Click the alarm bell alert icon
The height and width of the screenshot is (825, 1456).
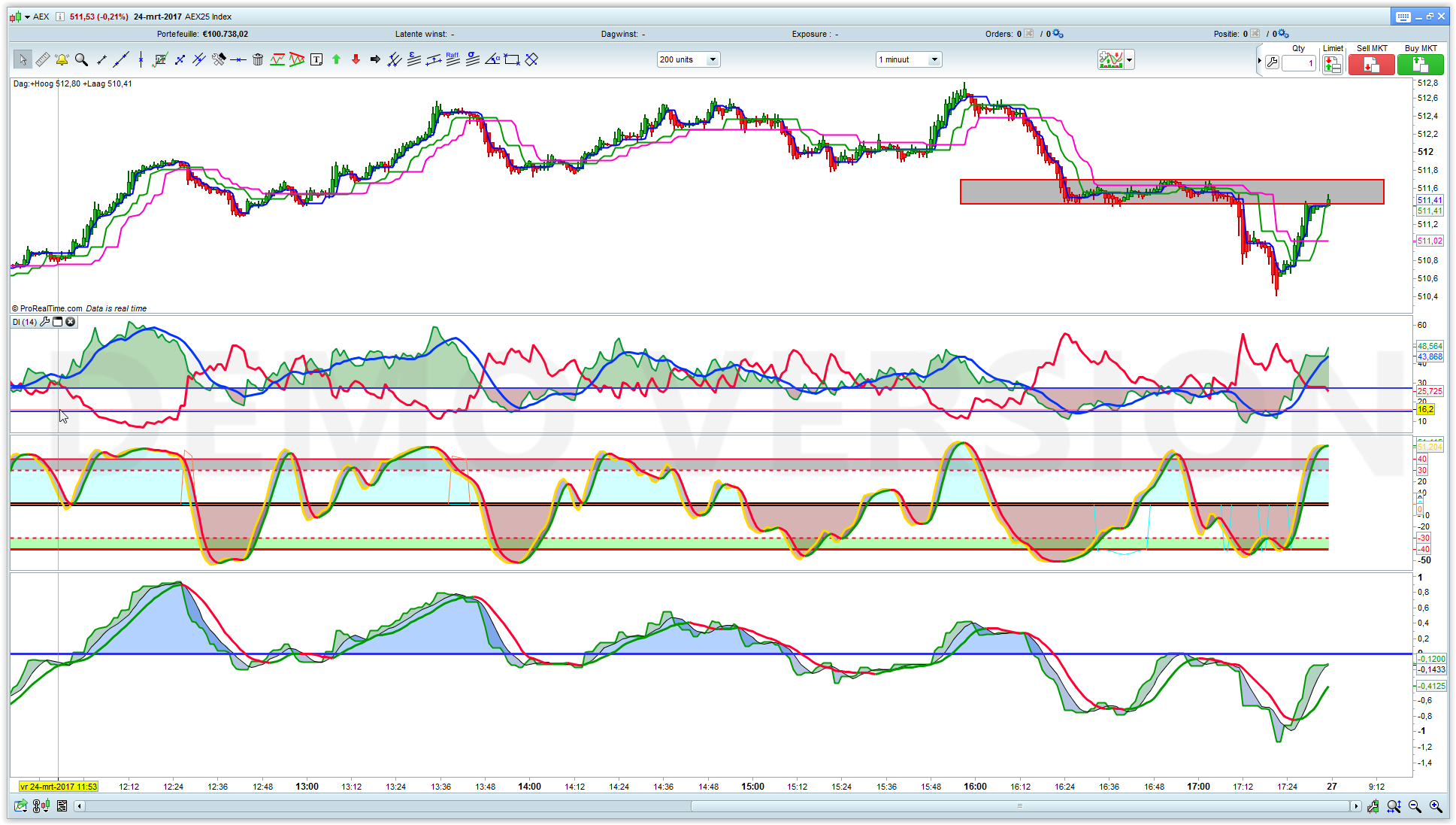pos(62,59)
